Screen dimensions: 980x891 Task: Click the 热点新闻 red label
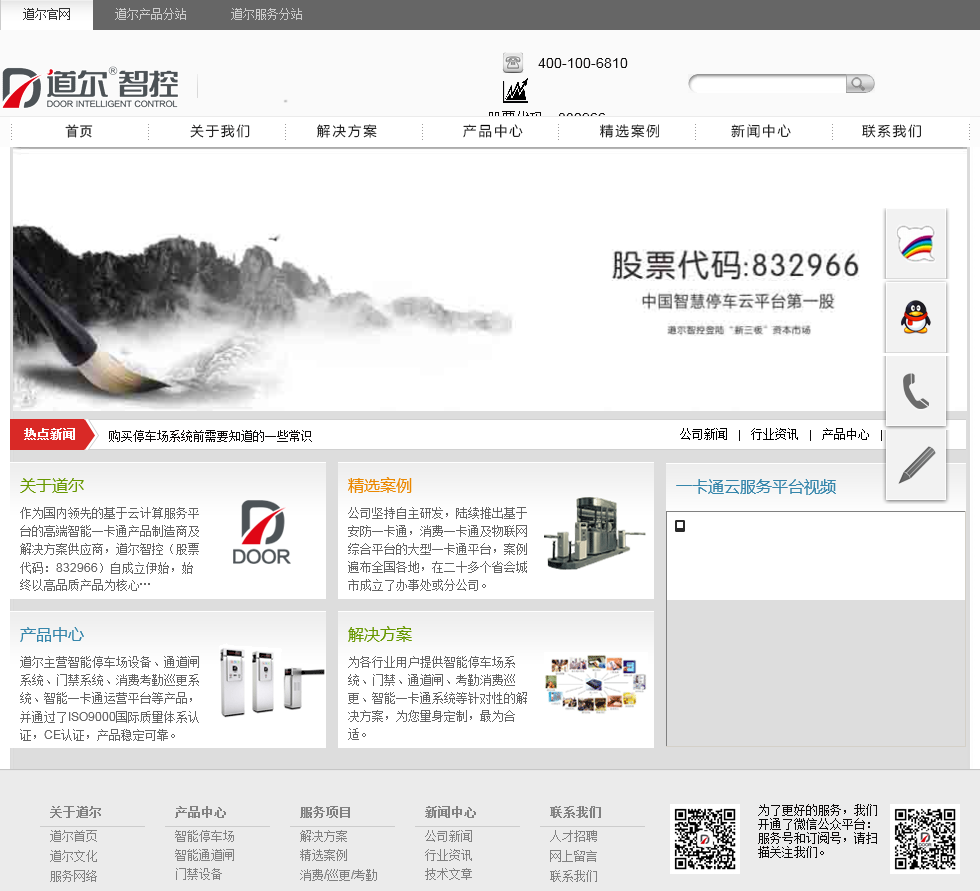tap(50, 434)
